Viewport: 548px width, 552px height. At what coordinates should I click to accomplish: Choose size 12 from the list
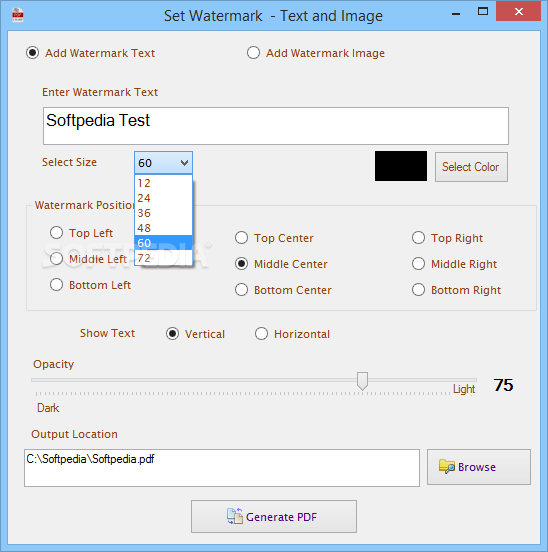(163, 183)
